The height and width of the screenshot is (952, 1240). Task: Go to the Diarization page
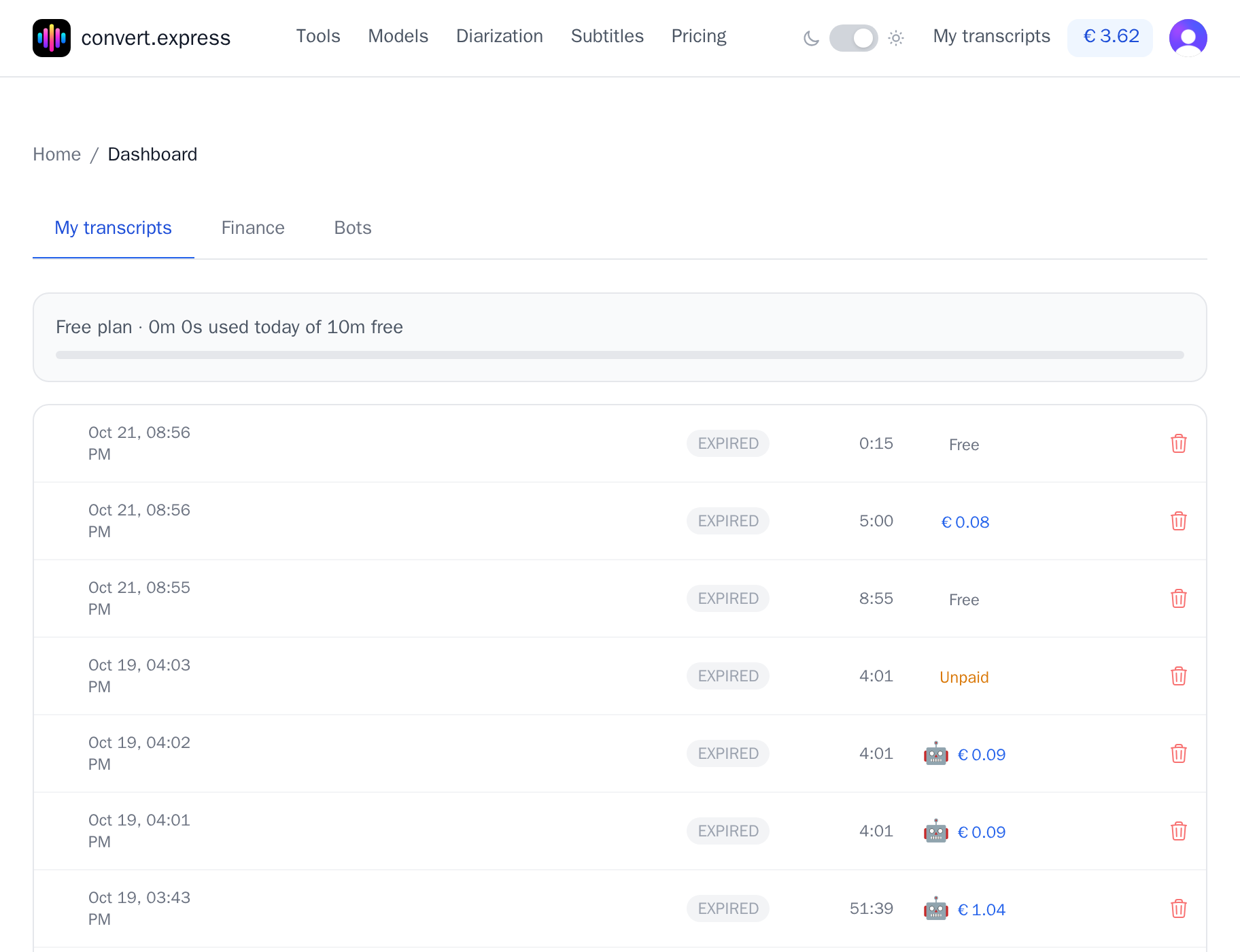[500, 36]
